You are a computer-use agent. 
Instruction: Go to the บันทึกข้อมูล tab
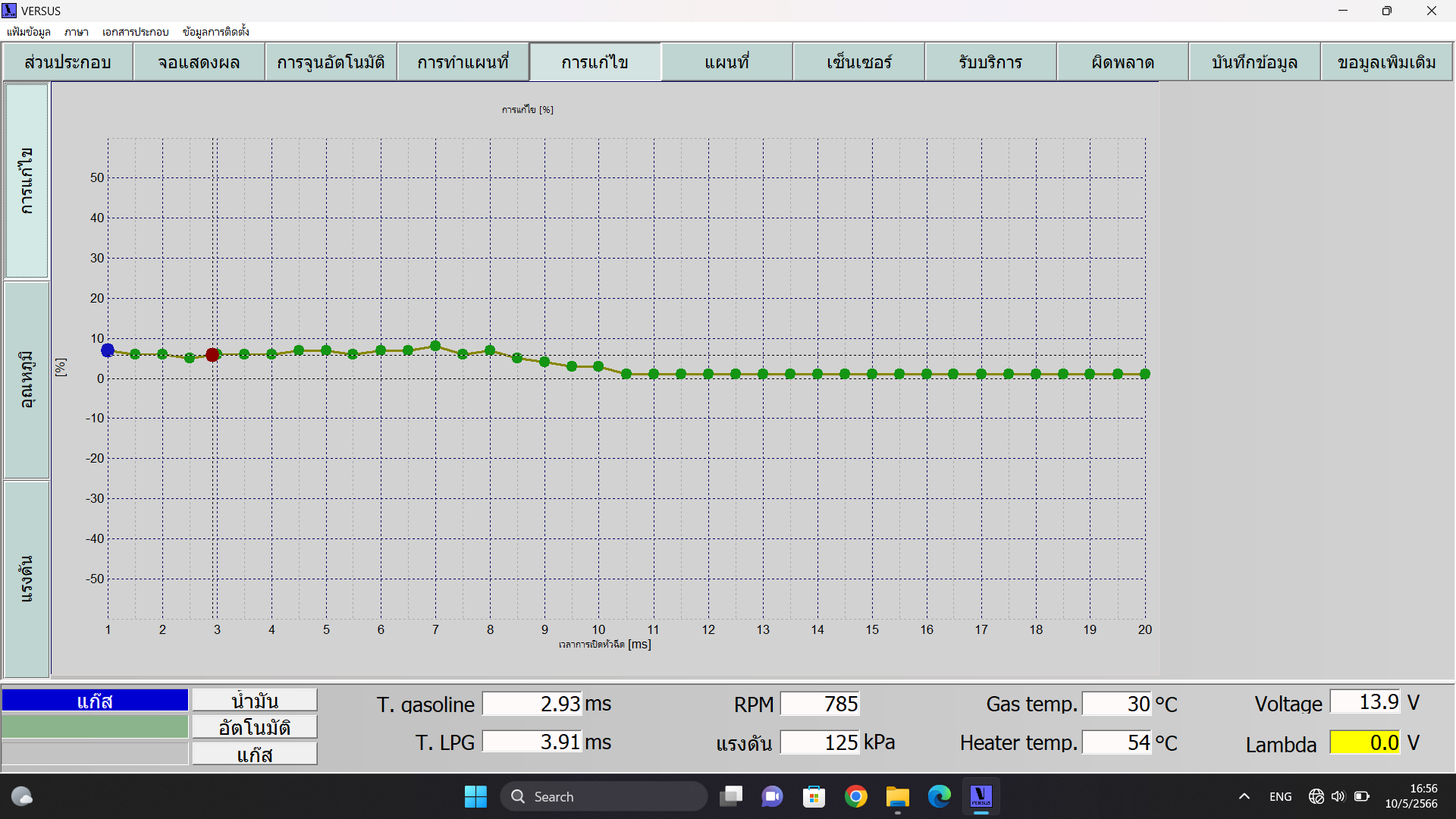[1254, 62]
